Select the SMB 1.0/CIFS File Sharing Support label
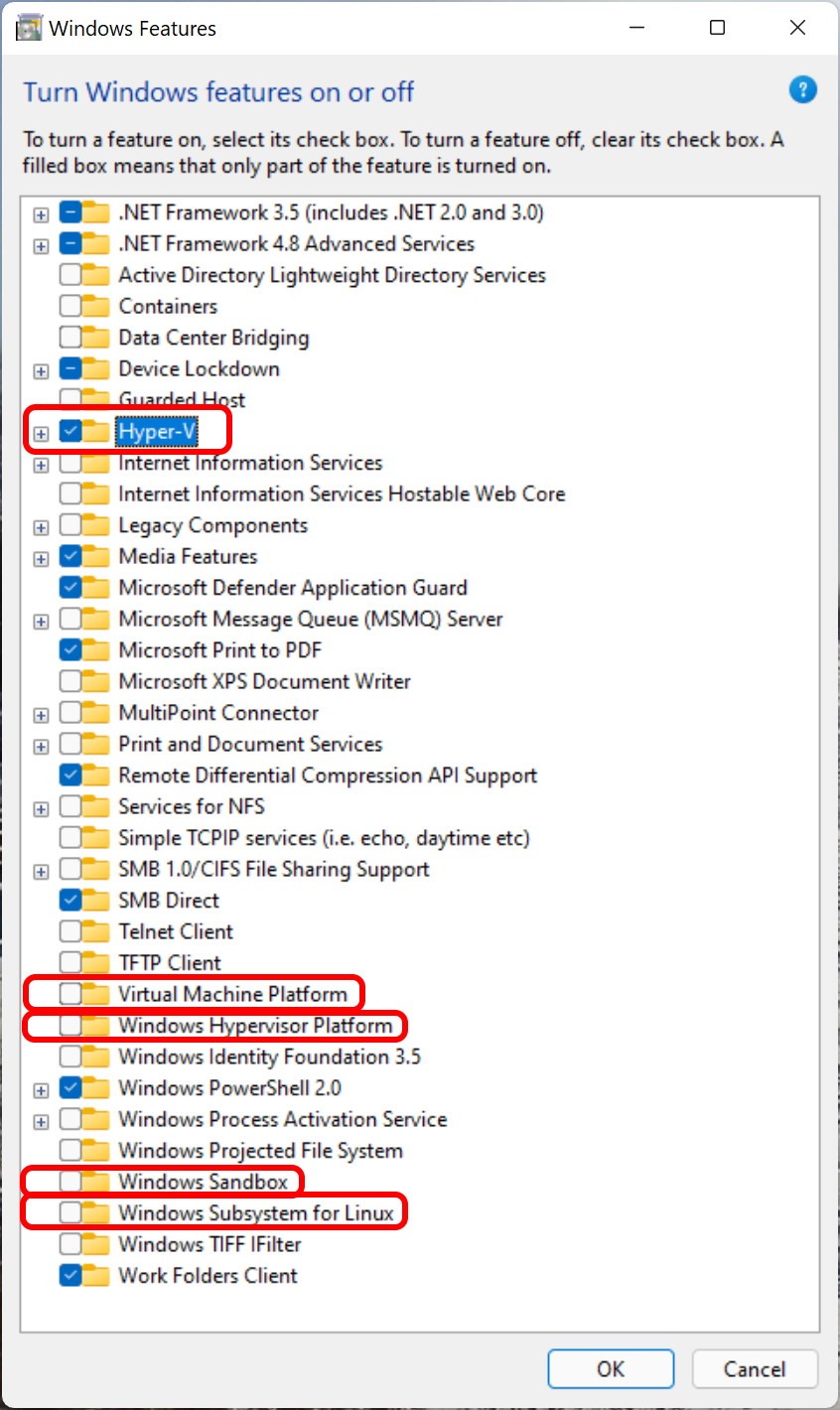Viewport: 840px width, 1410px height. 274,869
